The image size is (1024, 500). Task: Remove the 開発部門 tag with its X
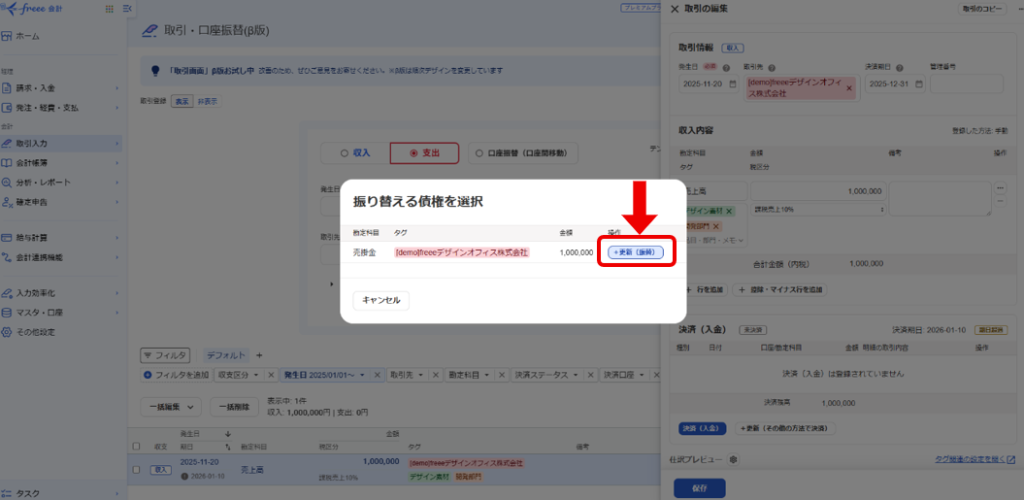tap(716, 226)
